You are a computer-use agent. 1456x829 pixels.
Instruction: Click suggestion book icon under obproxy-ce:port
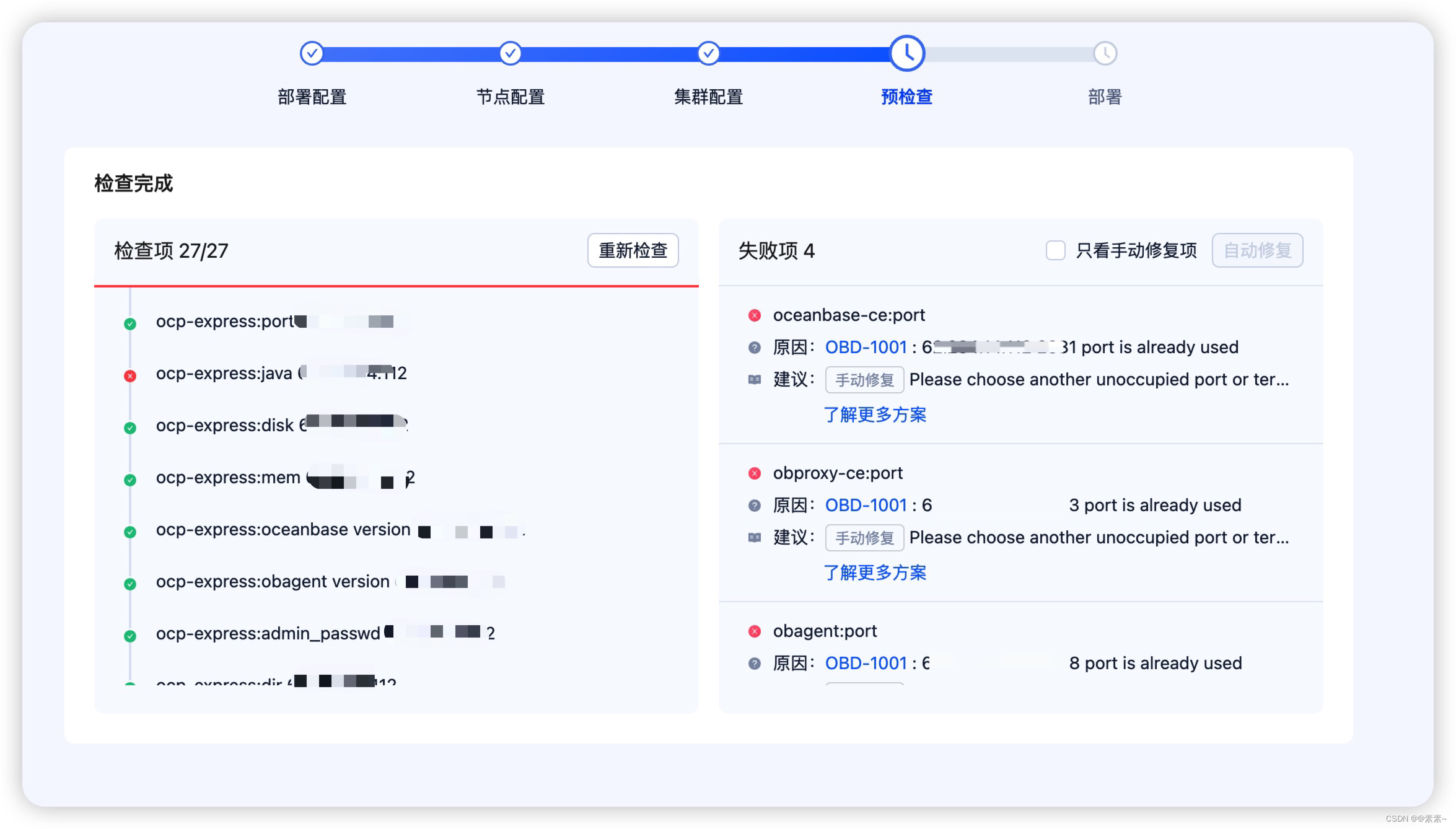754,537
